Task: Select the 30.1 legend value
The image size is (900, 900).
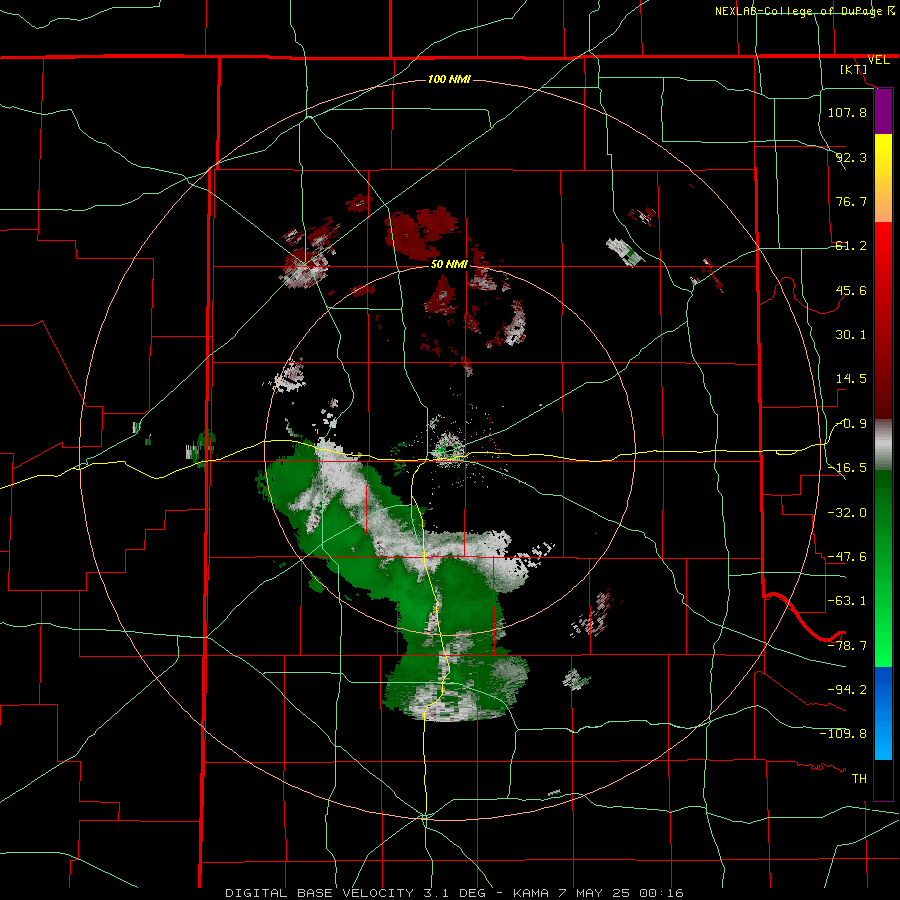Action: point(851,335)
